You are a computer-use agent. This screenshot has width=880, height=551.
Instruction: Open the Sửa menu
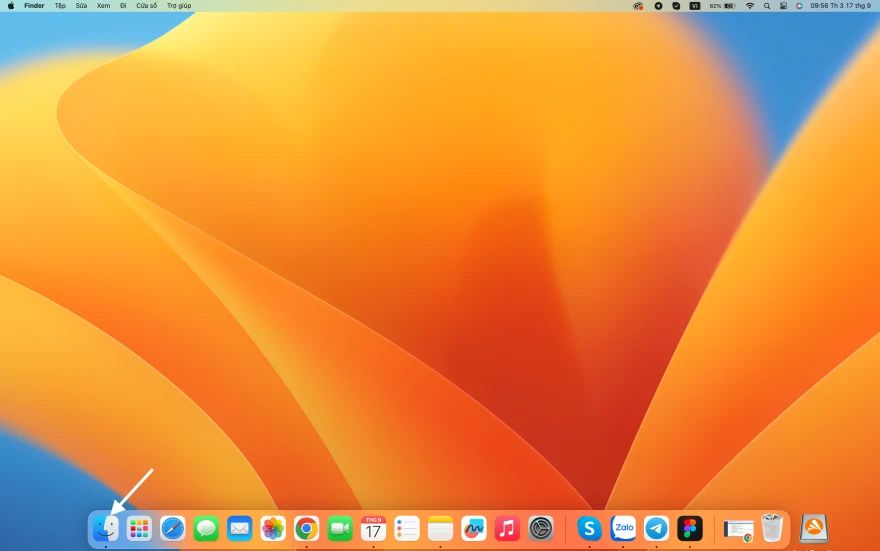click(81, 6)
